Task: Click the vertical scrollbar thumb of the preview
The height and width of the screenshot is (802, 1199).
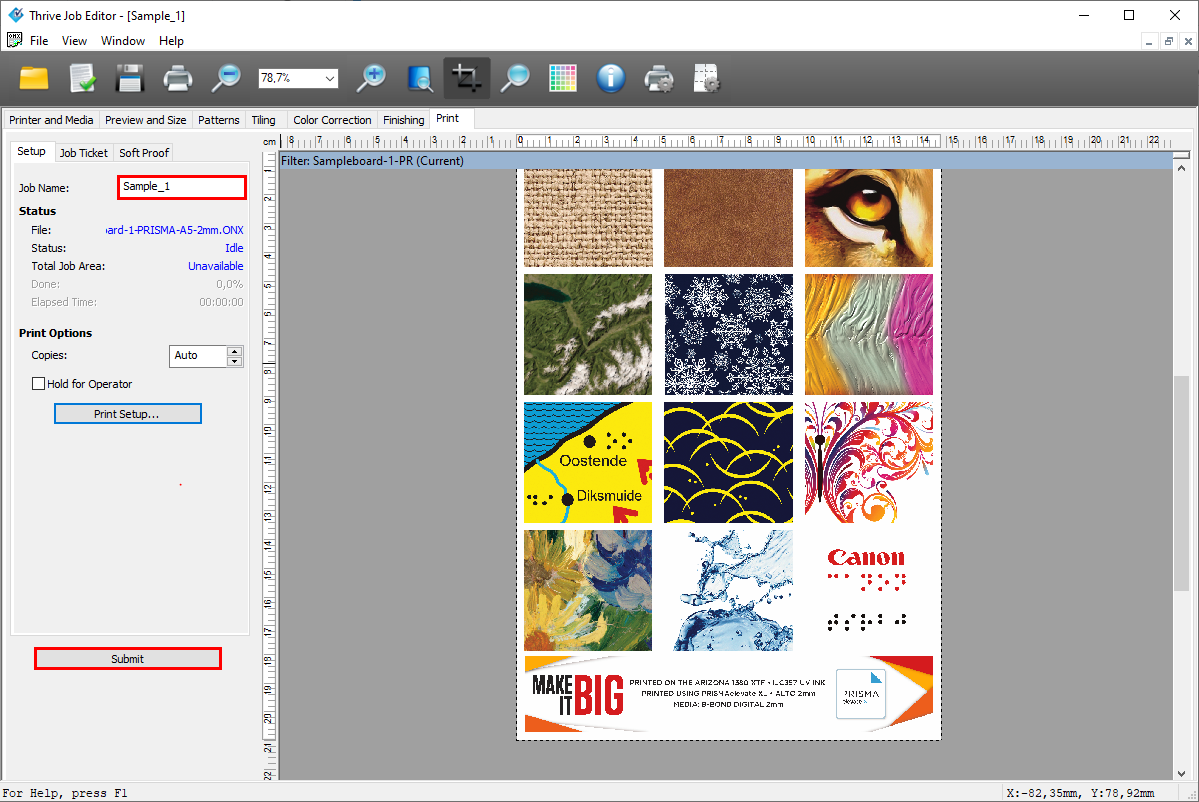Action: click(1181, 483)
